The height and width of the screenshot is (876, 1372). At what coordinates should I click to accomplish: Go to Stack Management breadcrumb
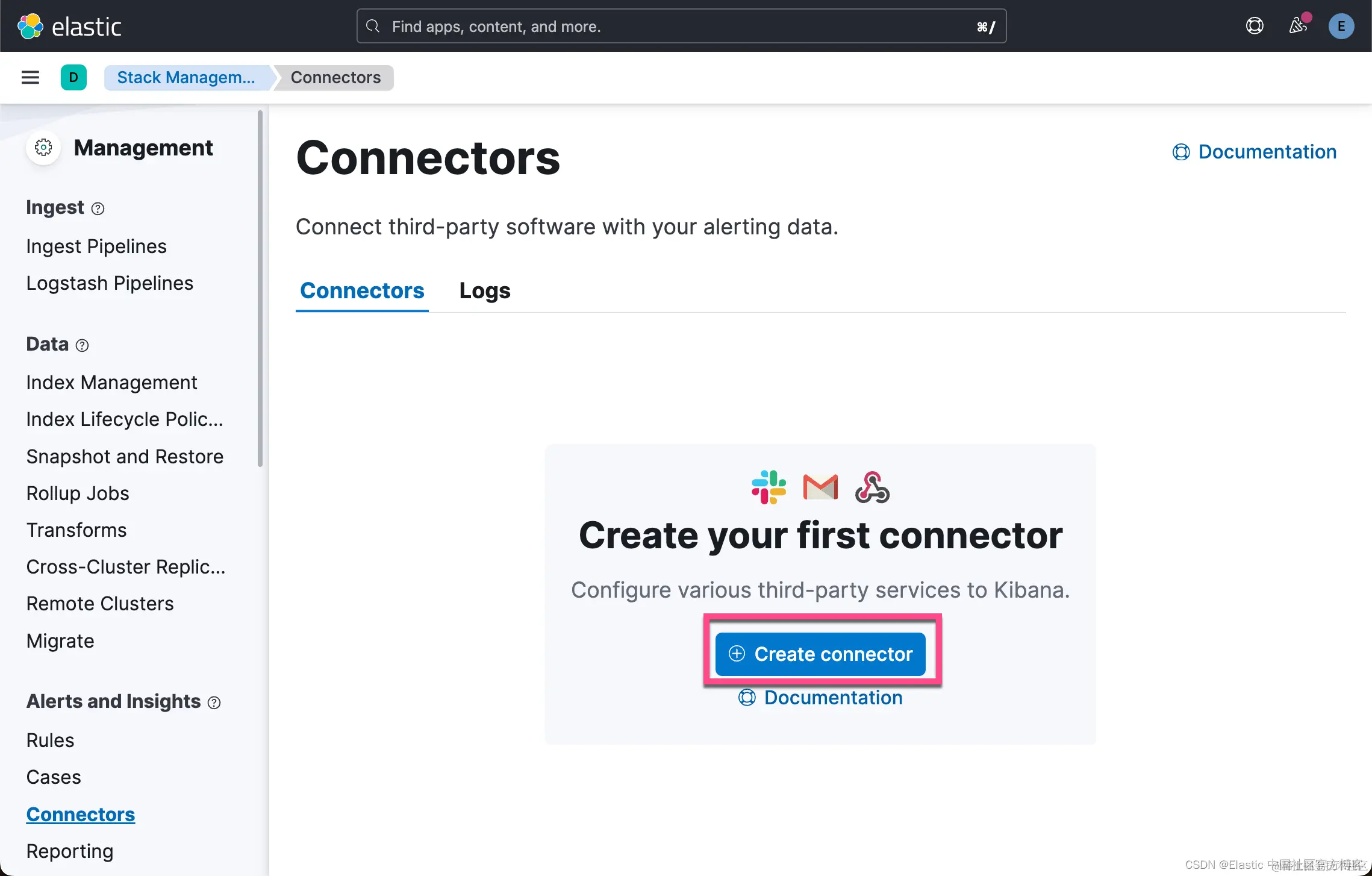(186, 77)
